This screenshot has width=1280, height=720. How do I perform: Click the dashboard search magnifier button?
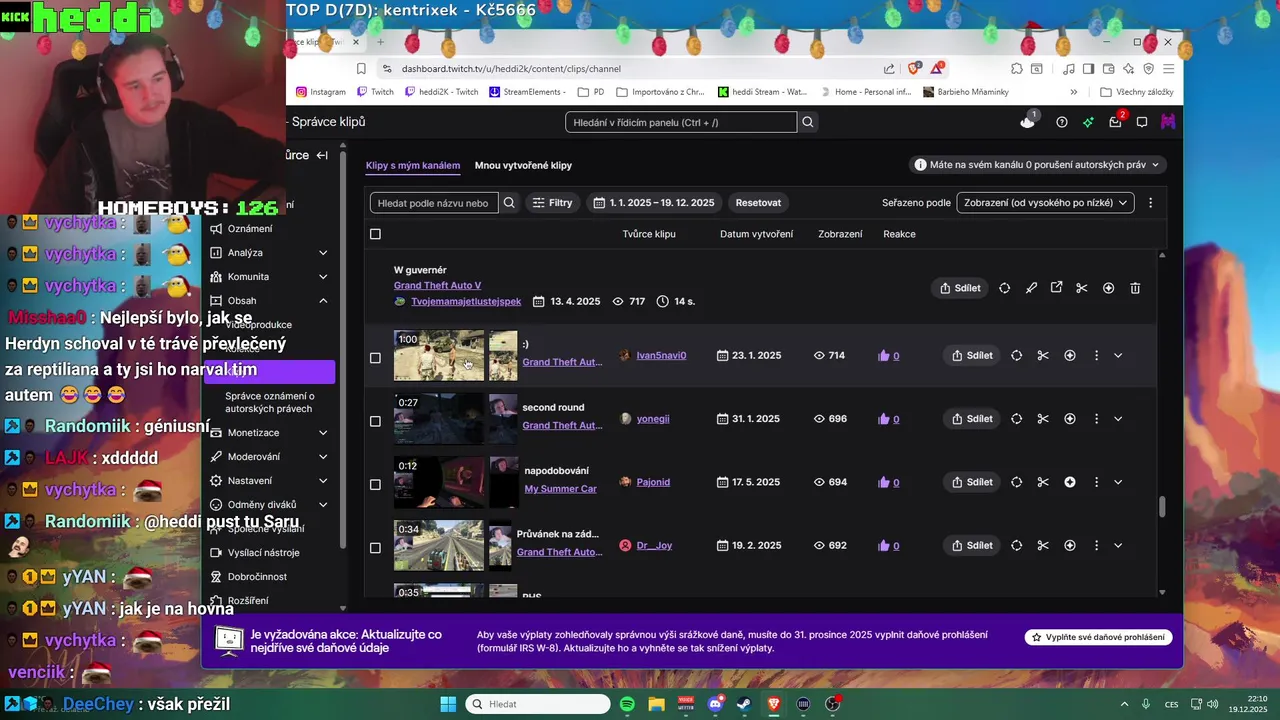808,122
